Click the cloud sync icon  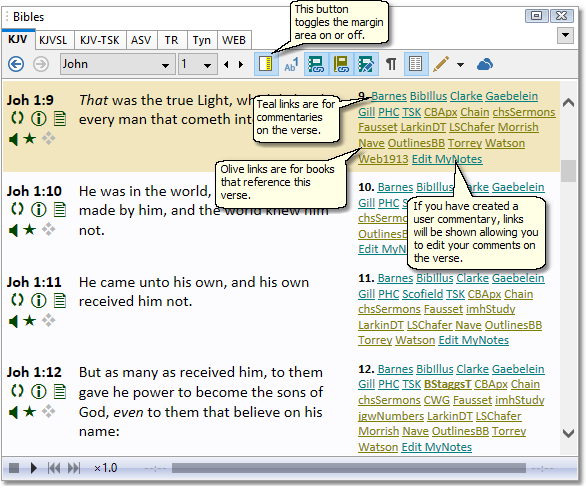point(485,64)
